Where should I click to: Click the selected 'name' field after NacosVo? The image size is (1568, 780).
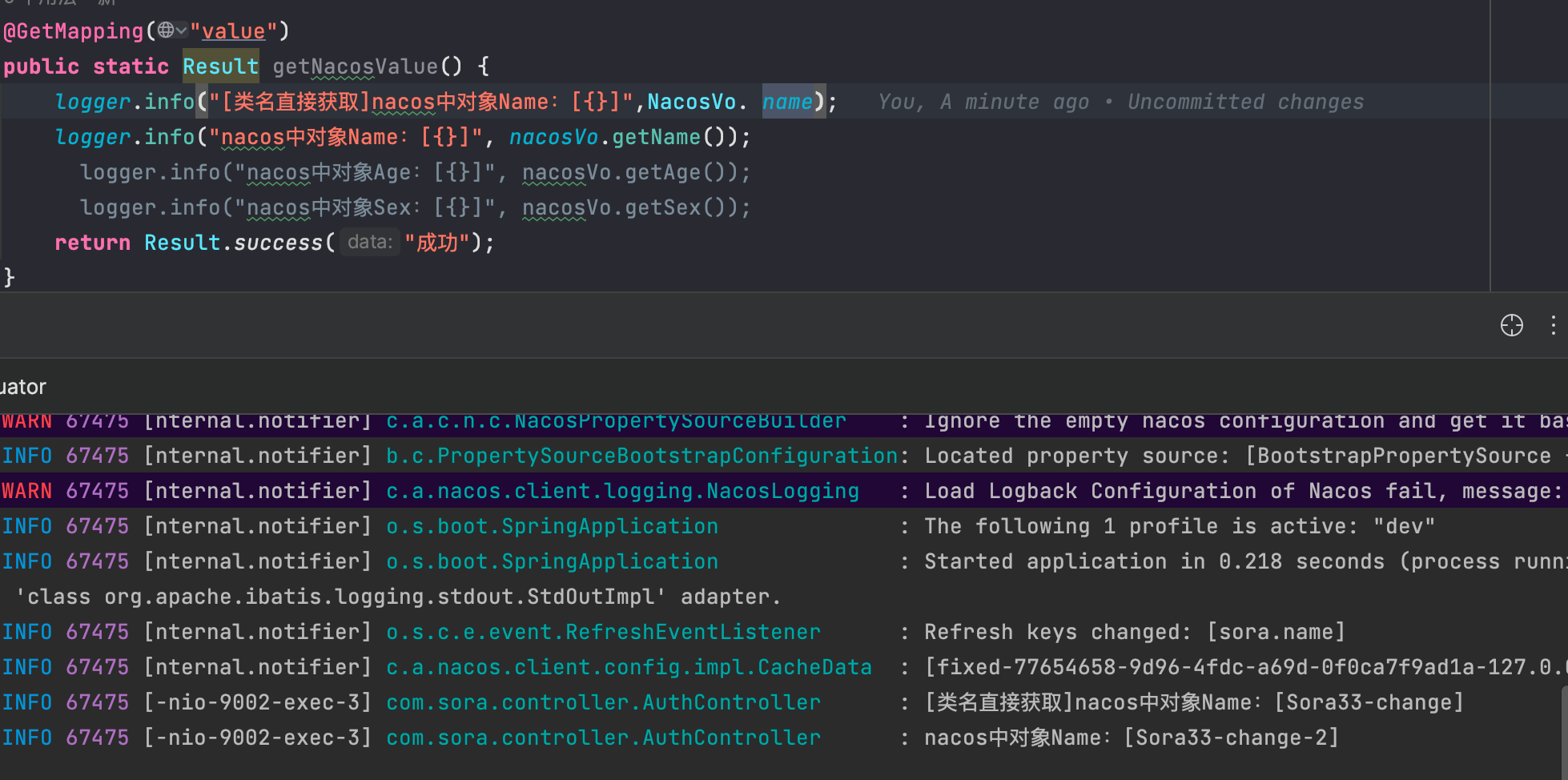[787, 102]
